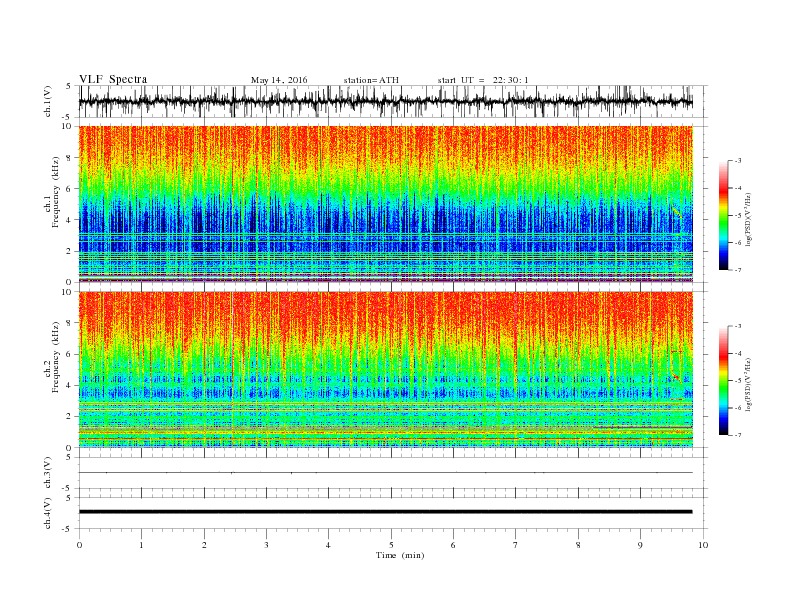The width and height of the screenshot is (792, 612).
Task: Click the '10' tick on the Time axis
Action: [703, 545]
